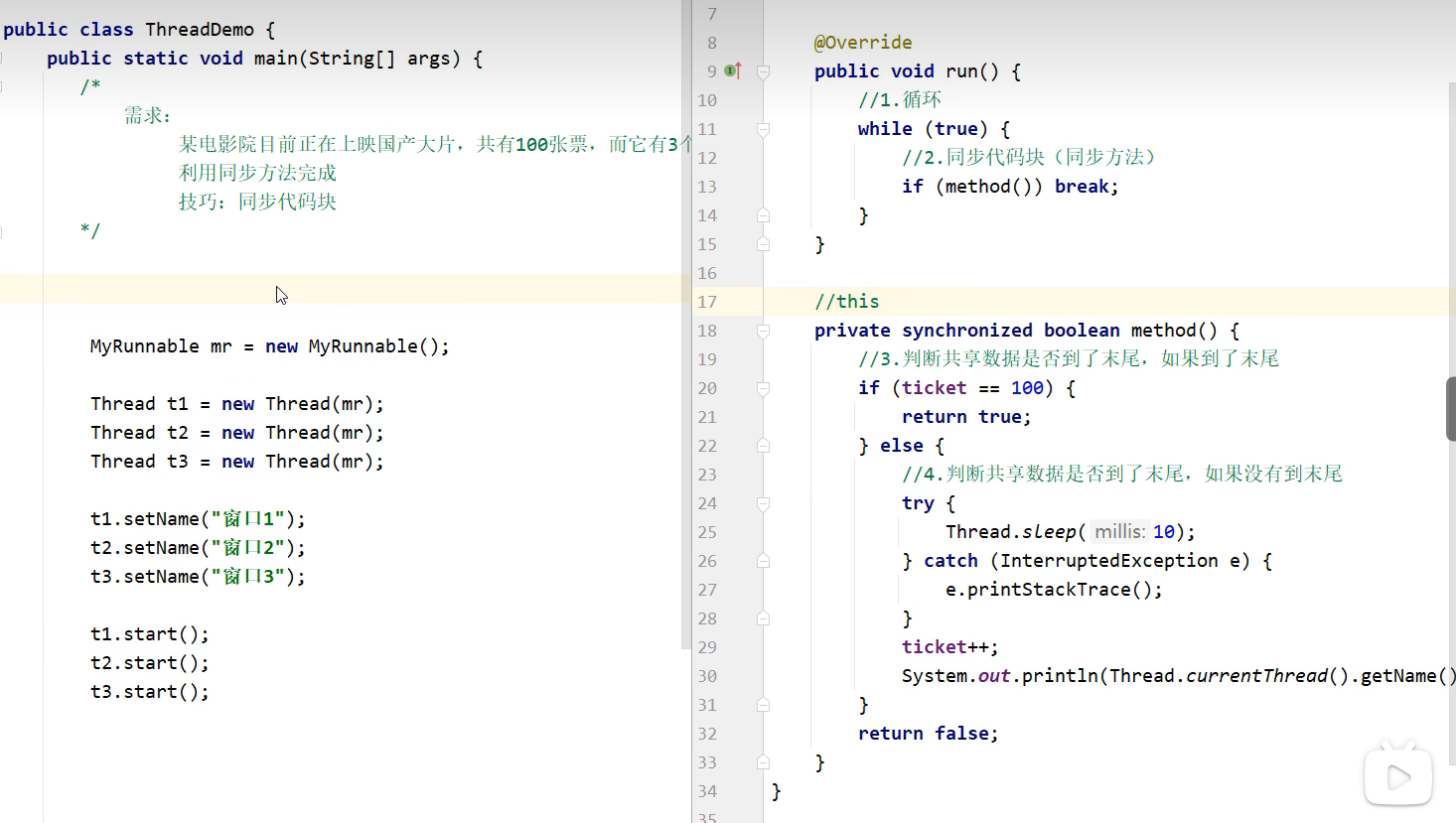Click the '//3.判断共享数据' comment on line 19
The image size is (1456, 823).
coord(1069,359)
